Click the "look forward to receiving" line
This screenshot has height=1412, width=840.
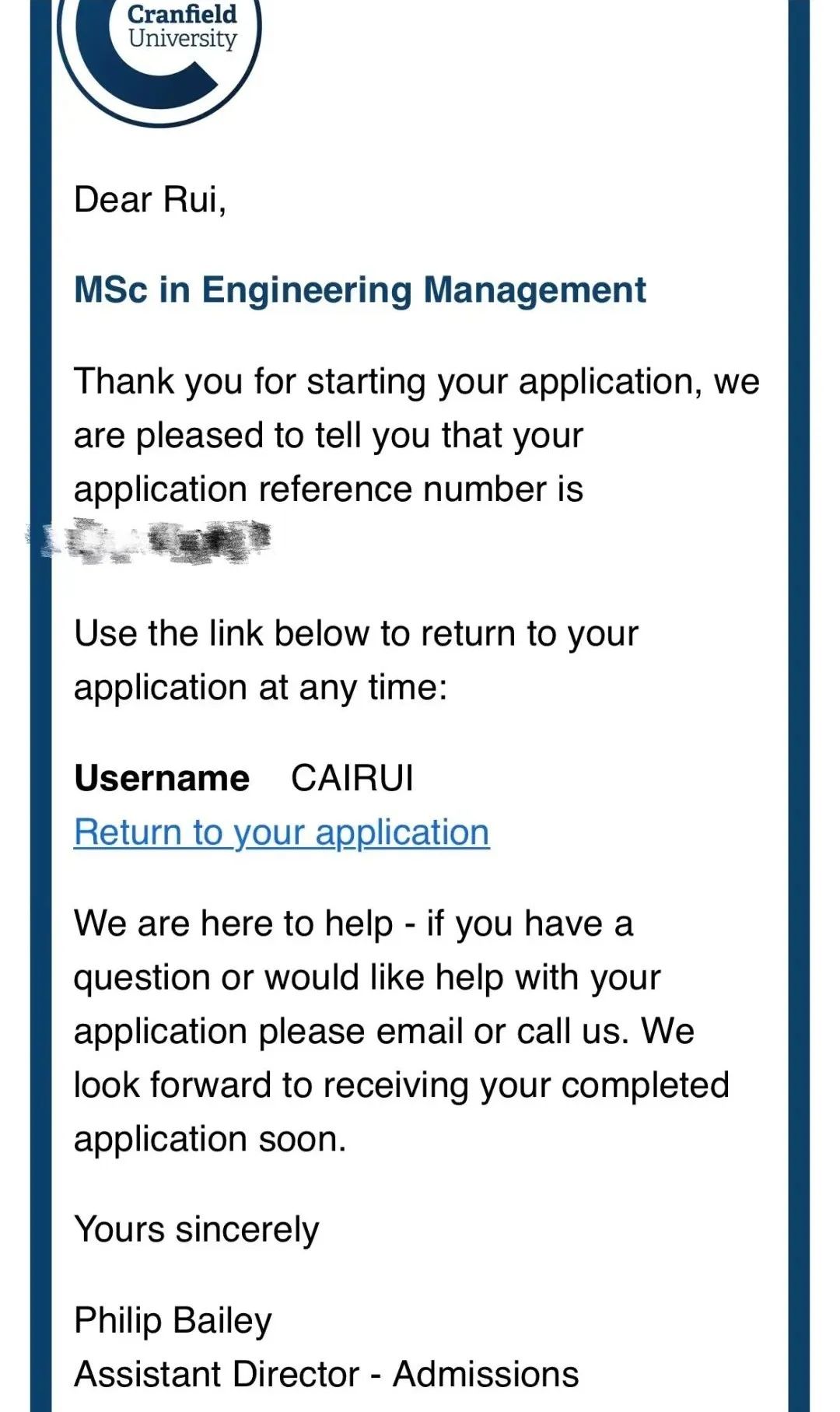(401, 1085)
